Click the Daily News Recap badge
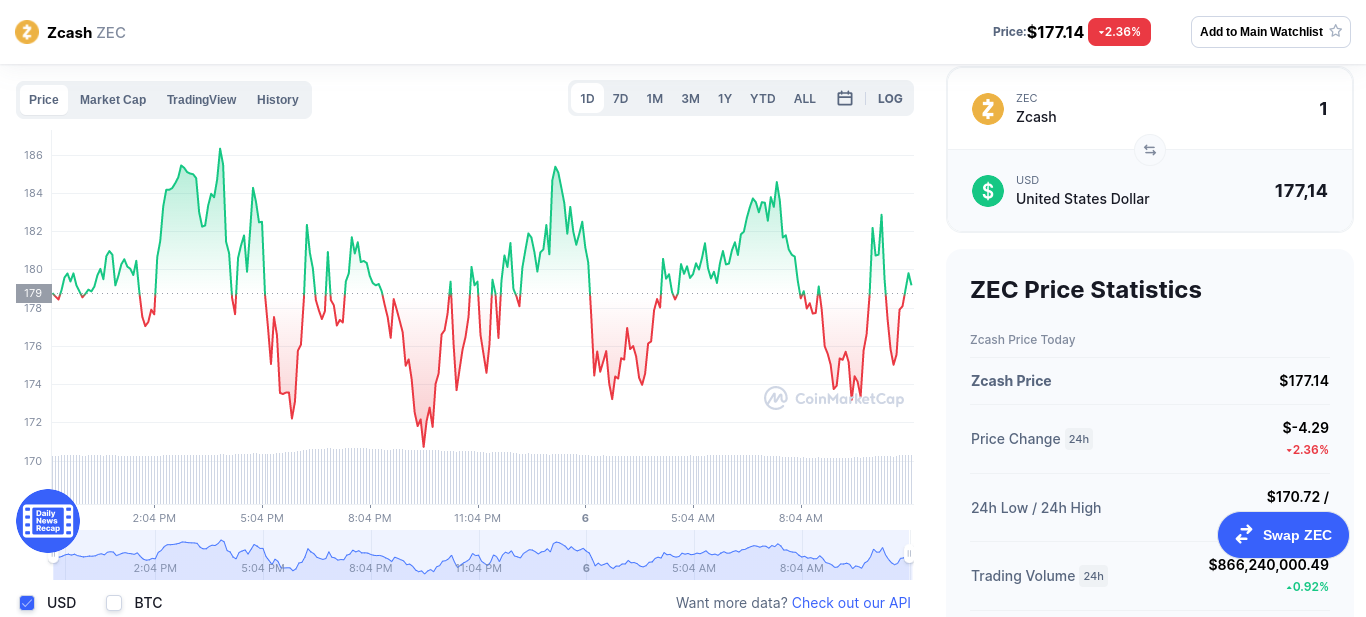The image size is (1366, 617). tap(48, 521)
